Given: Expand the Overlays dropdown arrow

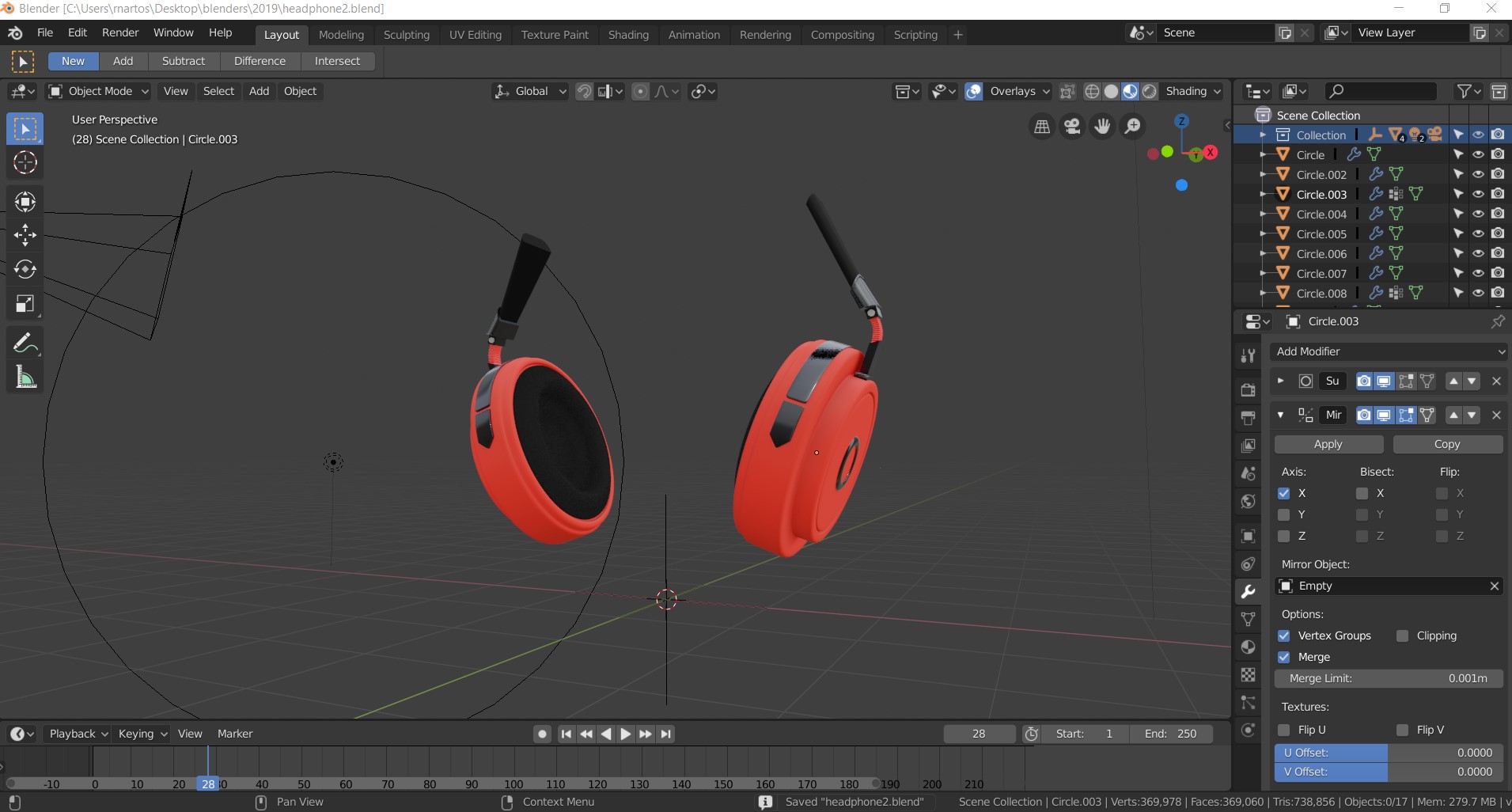Looking at the screenshot, I should 1045,91.
